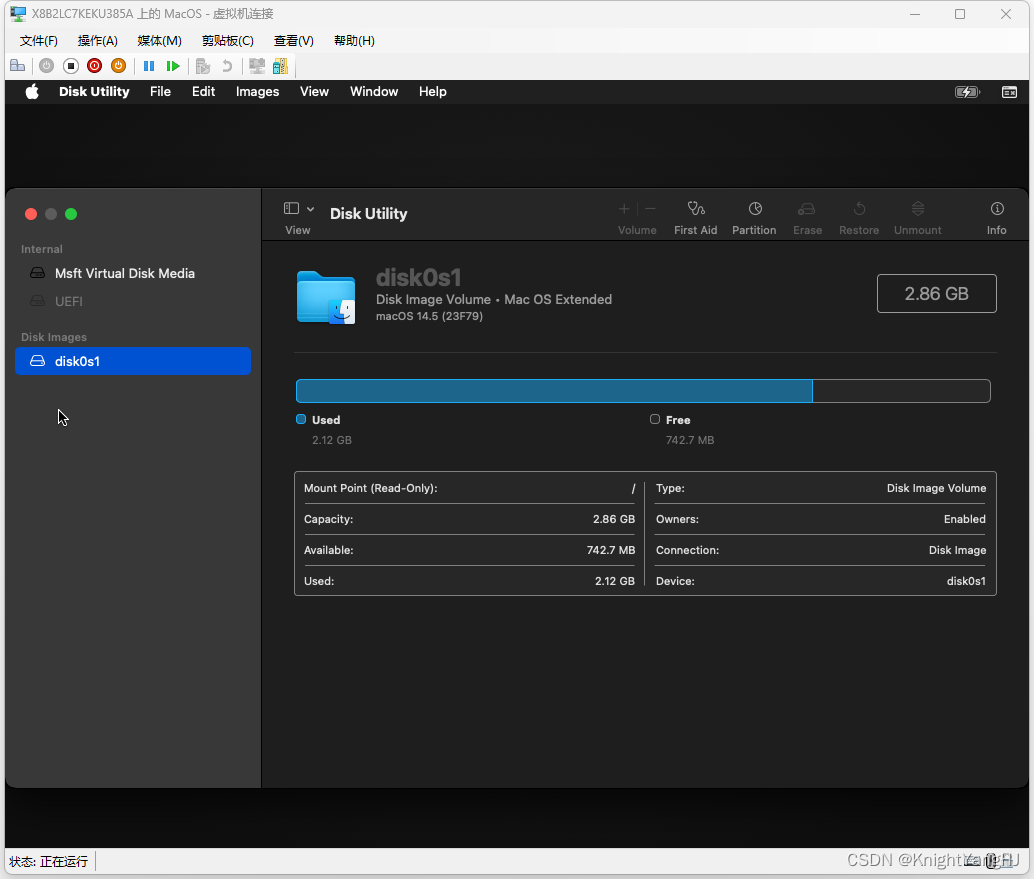Screen dimensions: 1034x879
Task: Click the Free legend swatch
Action: 655,419
